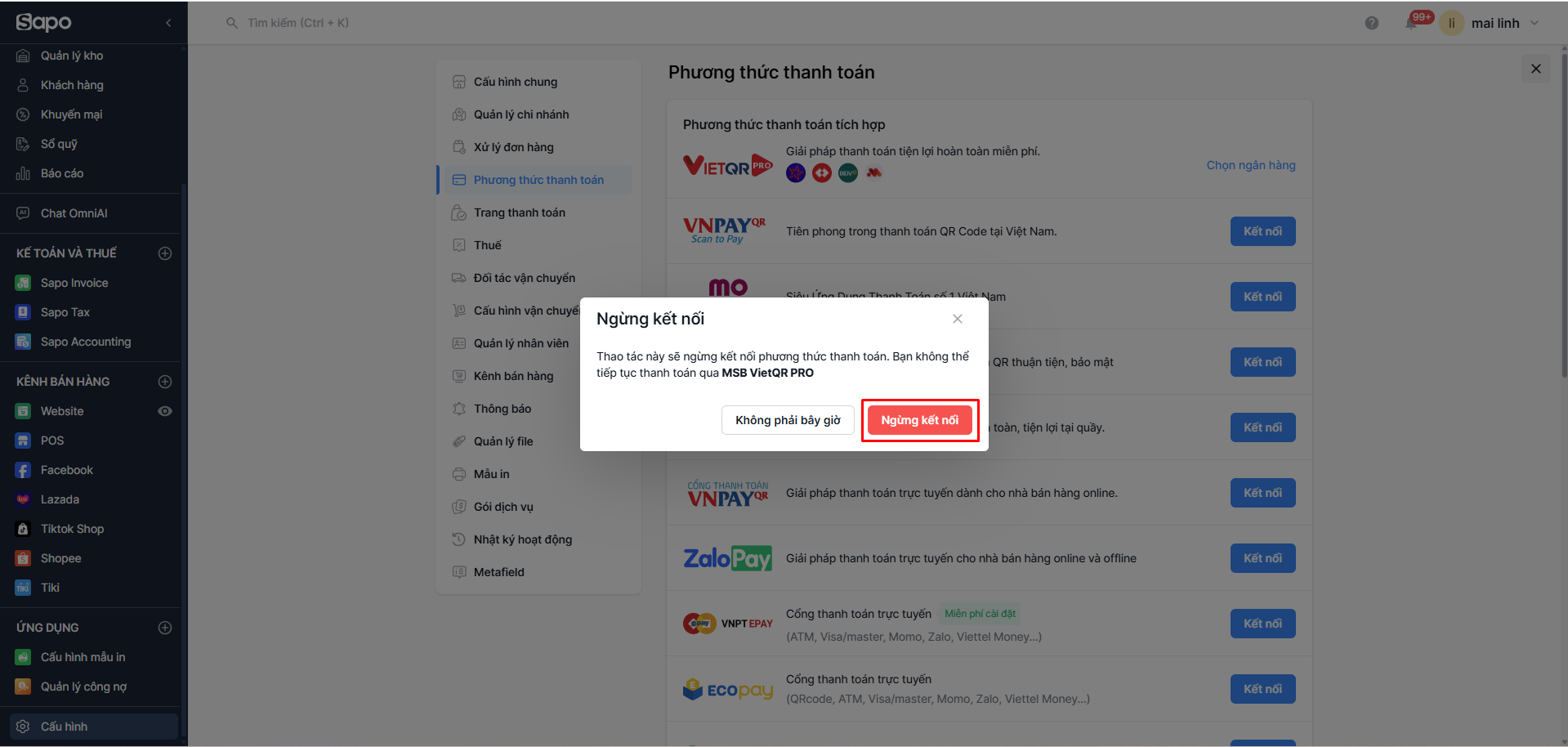Collapse the Sapo sidebar with the chevron
The width and height of the screenshot is (1568, 747).
[168, 23]
